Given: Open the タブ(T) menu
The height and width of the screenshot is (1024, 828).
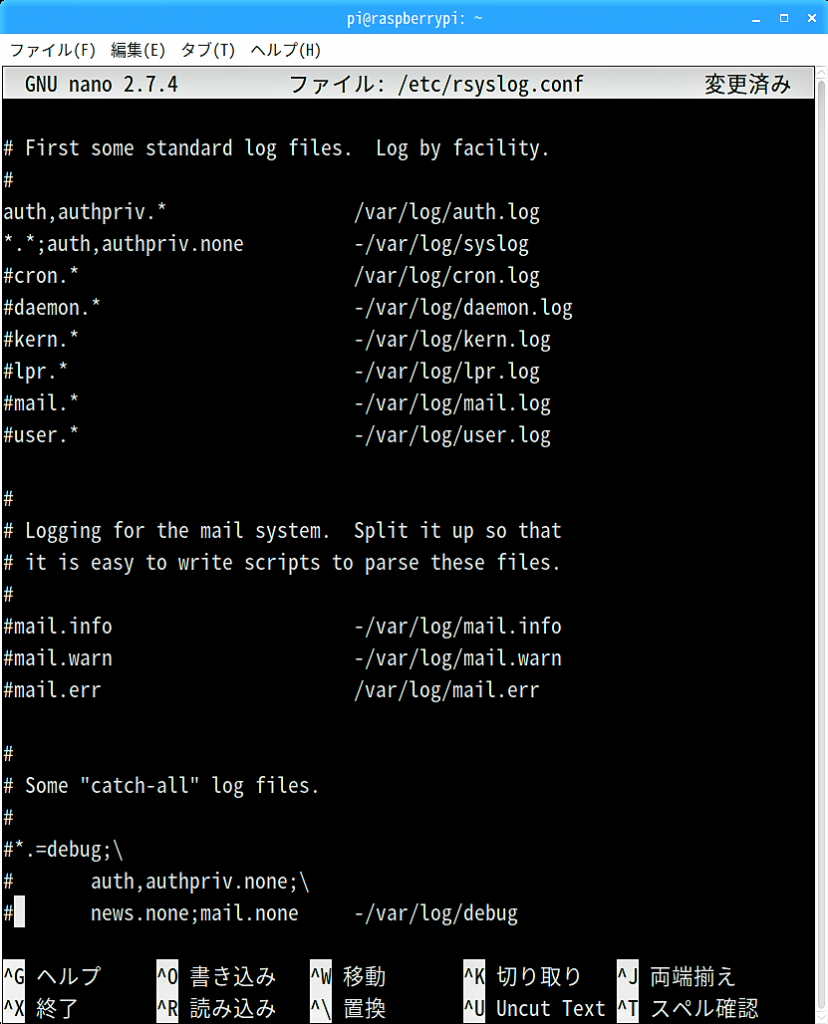Looking at the screenshot, I should click(x=208, y=50).
